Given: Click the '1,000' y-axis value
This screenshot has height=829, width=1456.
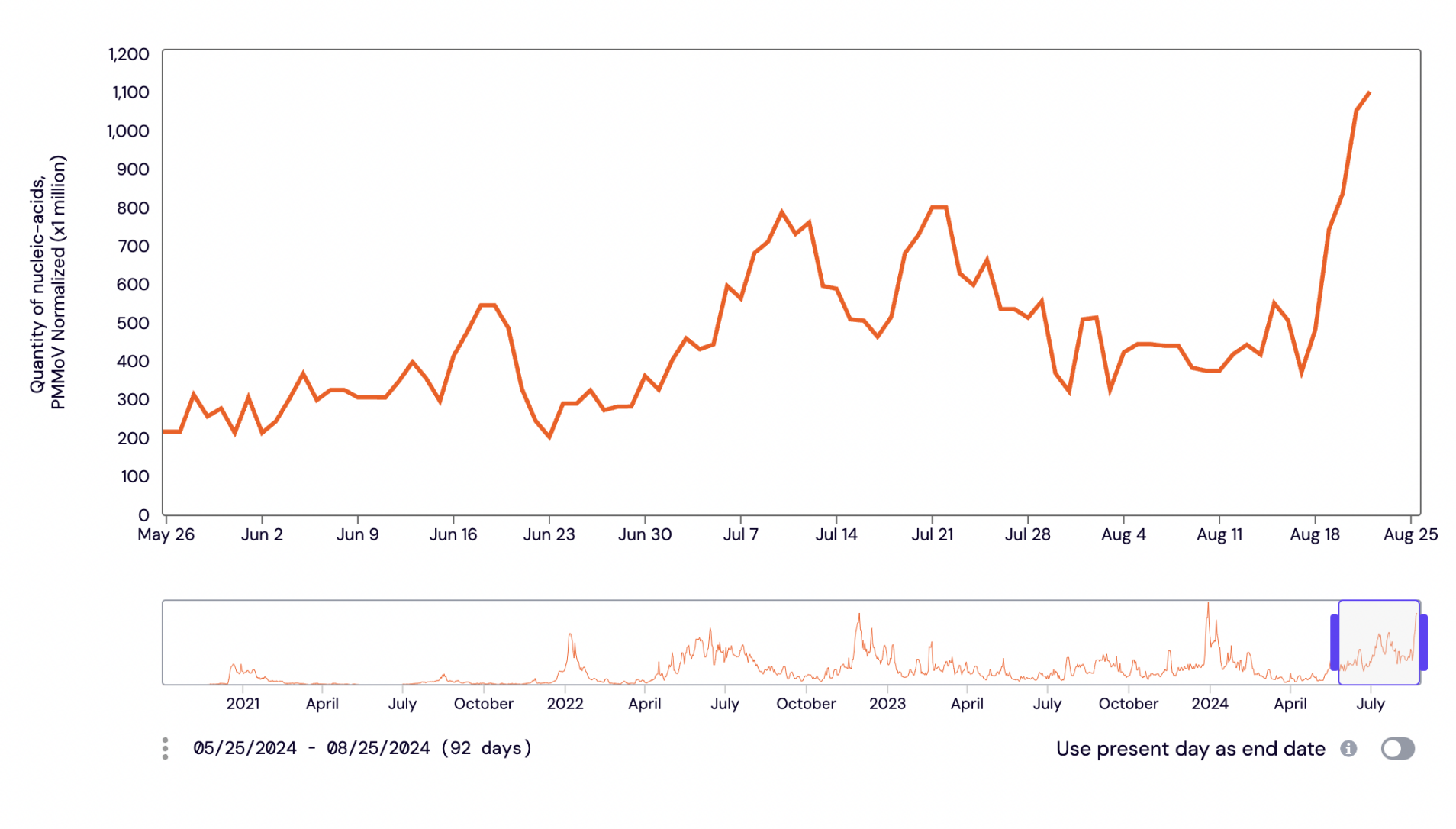Looking at the screenshot, I should point(127,131).
